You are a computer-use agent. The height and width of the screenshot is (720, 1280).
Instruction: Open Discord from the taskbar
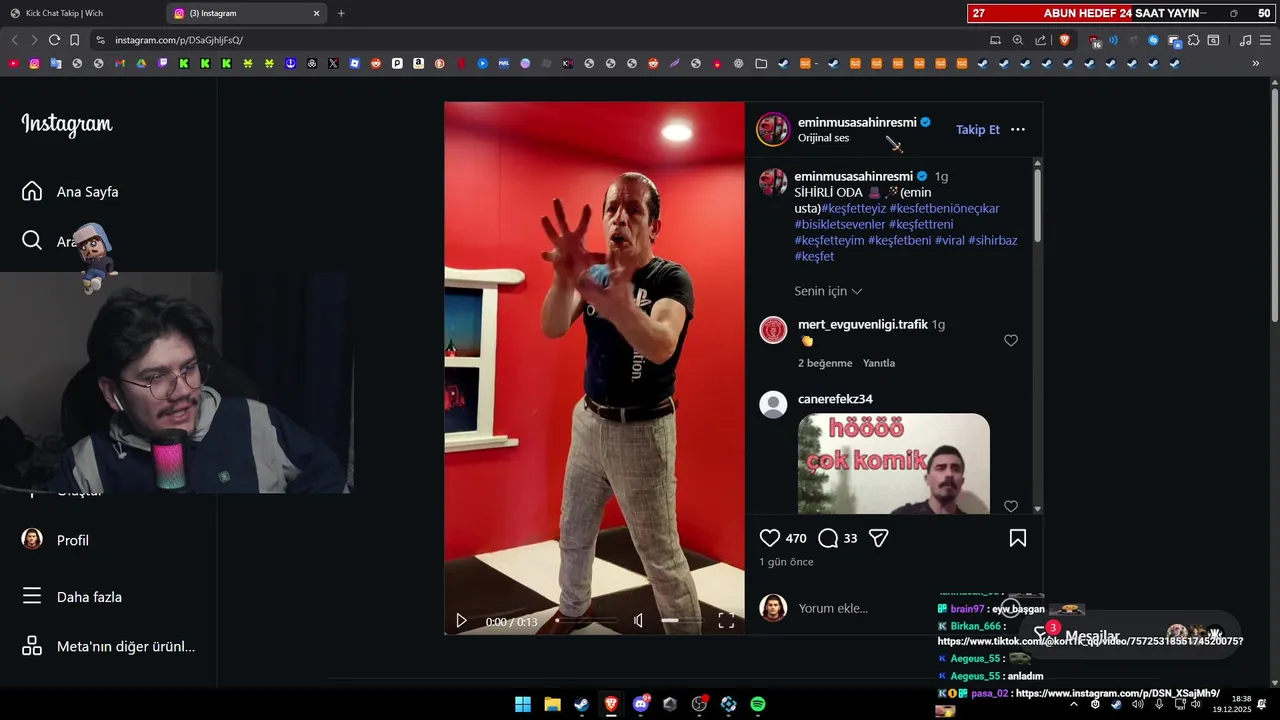[641, 704]
